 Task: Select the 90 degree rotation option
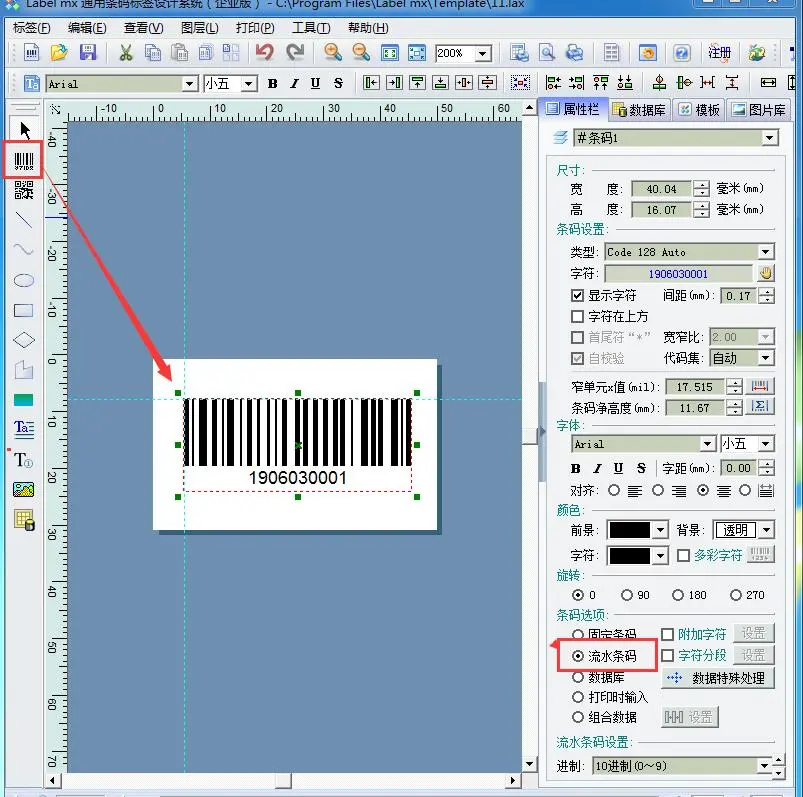tap(627, 595)
